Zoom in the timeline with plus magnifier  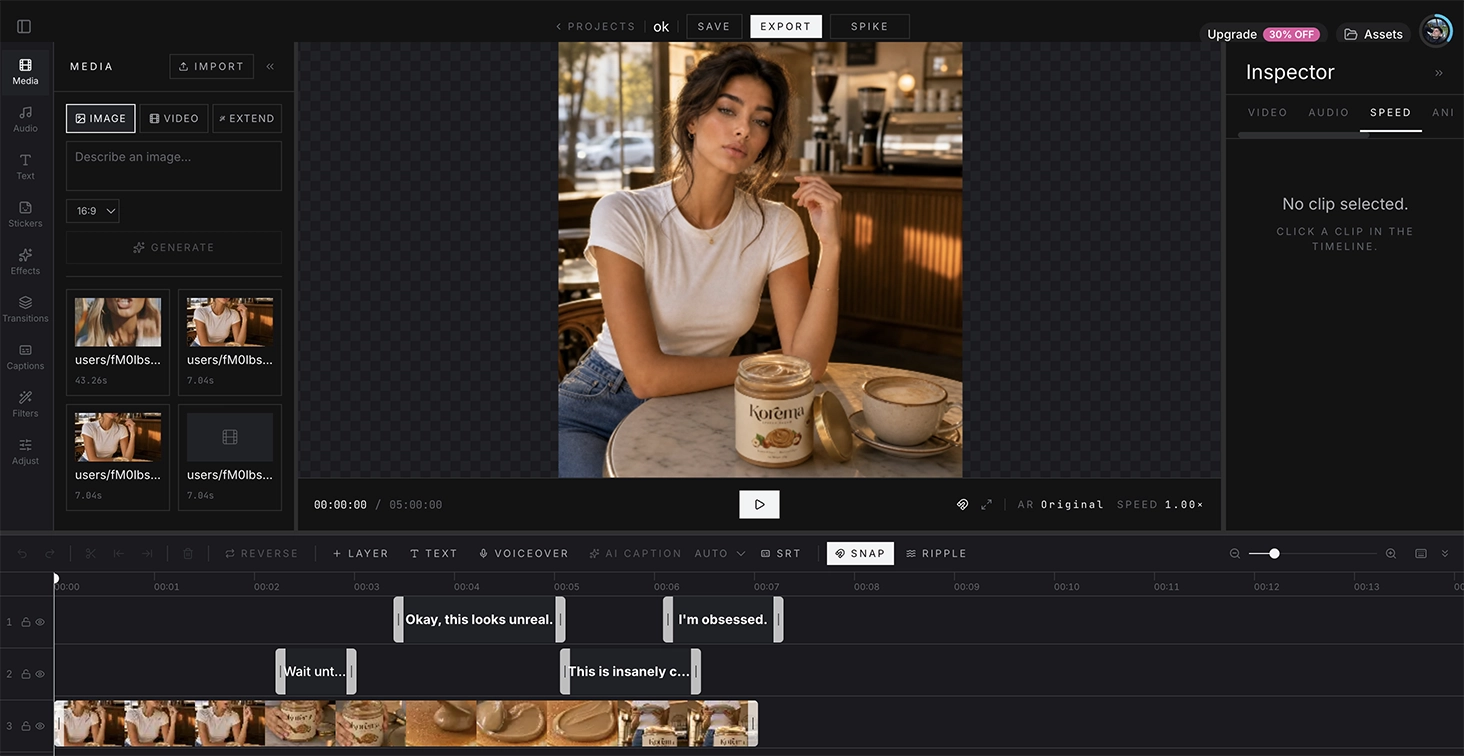click(1391, 554)
